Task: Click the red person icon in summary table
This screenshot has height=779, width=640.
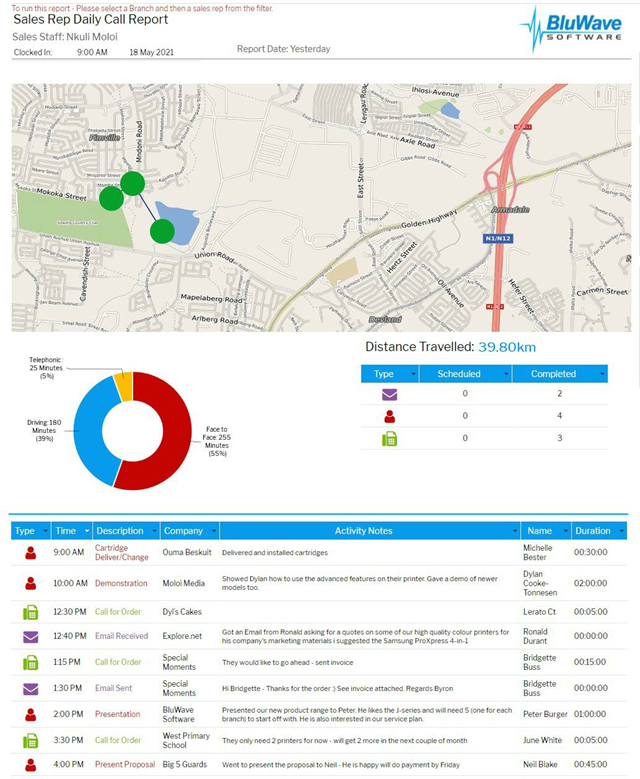Action: [x=390, y=416]
